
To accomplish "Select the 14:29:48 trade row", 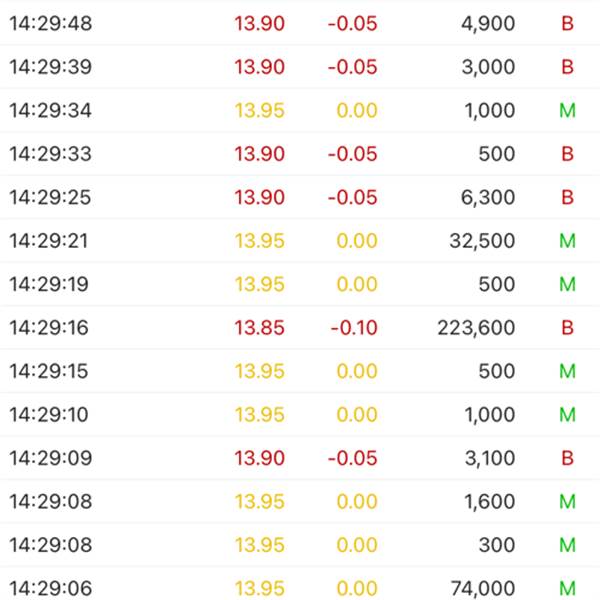I will [300, 23].
